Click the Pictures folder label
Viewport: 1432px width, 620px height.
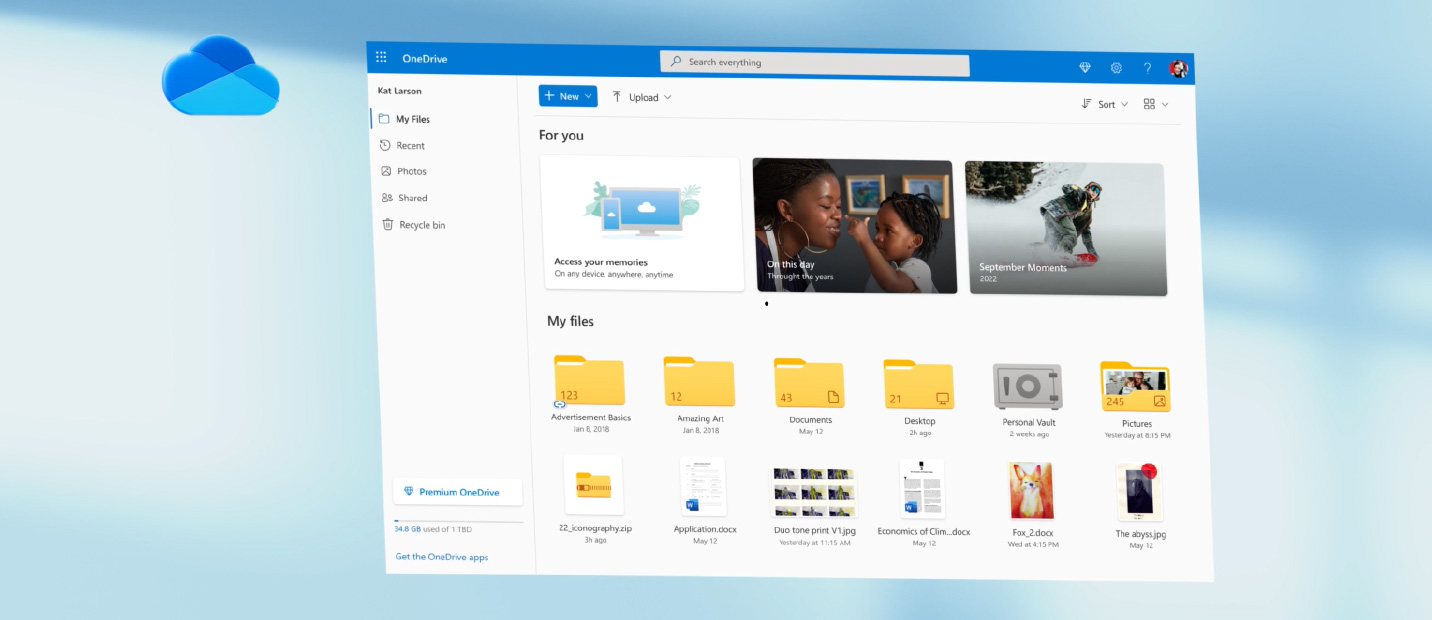pyautogui.click(x=1137, y=424)
